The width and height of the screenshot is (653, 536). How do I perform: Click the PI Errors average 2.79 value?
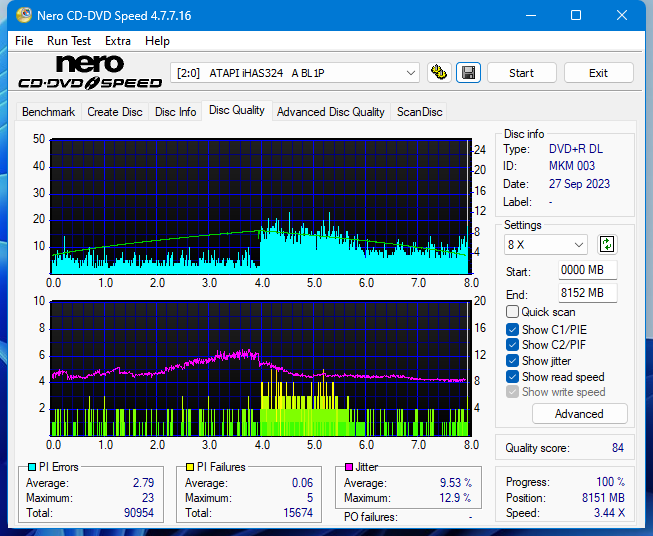(144, 483)
